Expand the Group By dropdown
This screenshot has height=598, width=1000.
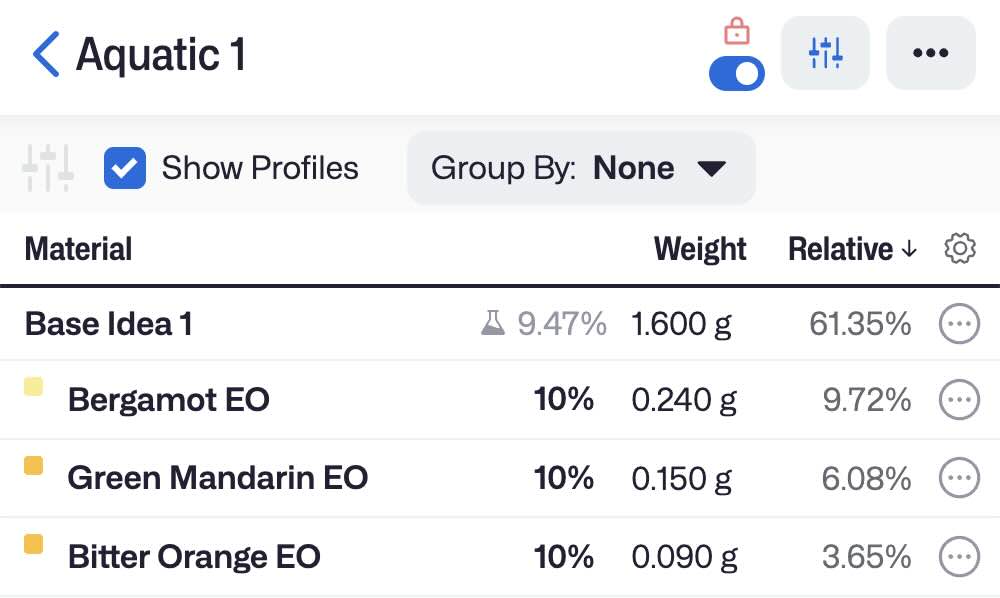click(x=580, y=168)
